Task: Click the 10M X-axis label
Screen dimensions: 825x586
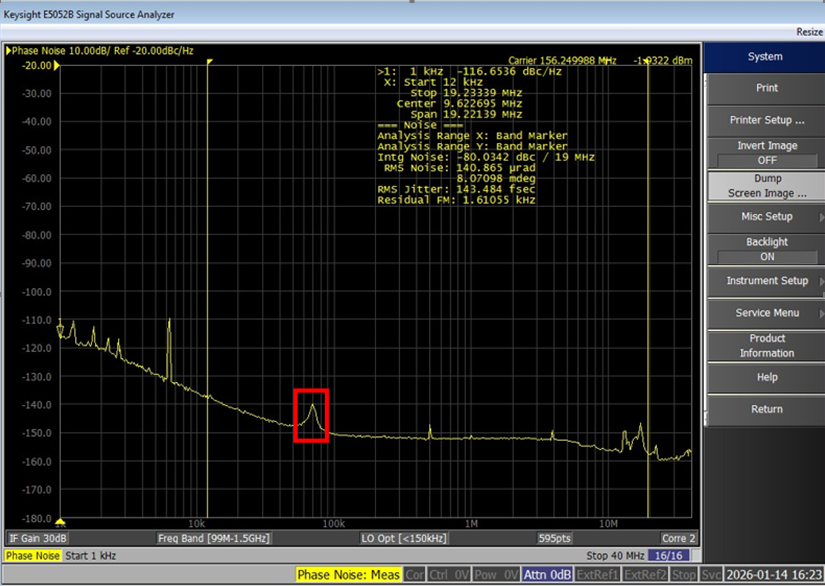Action: 609,524
